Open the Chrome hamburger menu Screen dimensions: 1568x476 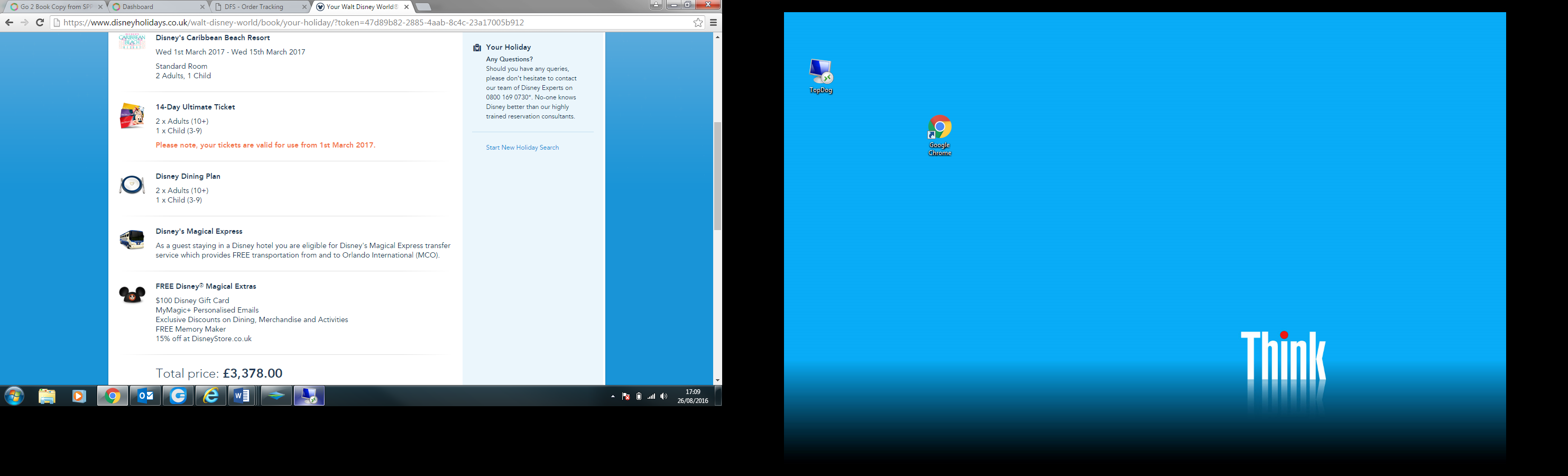coord(713,23)
